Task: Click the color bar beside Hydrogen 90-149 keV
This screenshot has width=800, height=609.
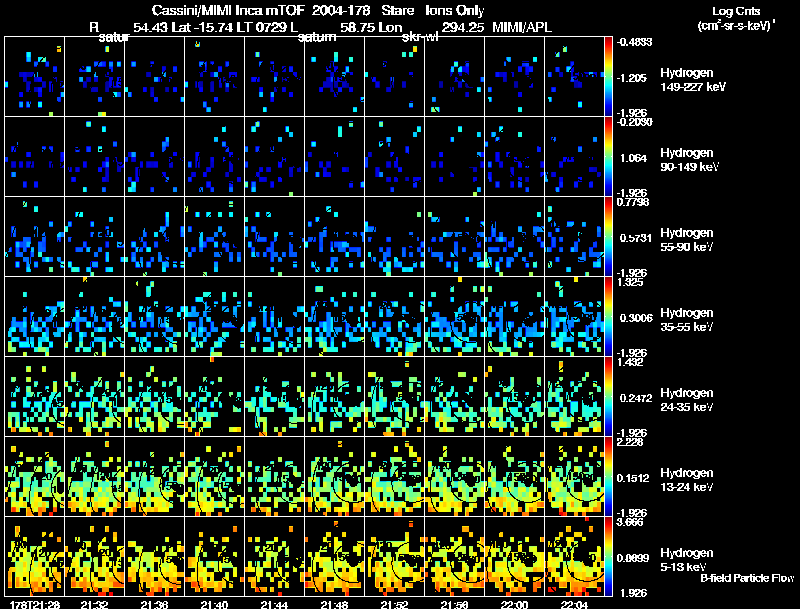Action: point(608,157)
